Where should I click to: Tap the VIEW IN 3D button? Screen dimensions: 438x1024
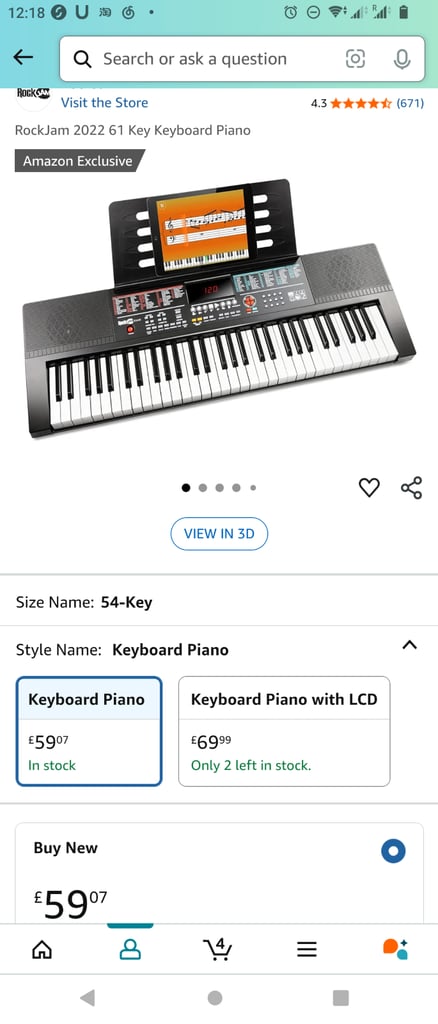click(x=219, y=534)
